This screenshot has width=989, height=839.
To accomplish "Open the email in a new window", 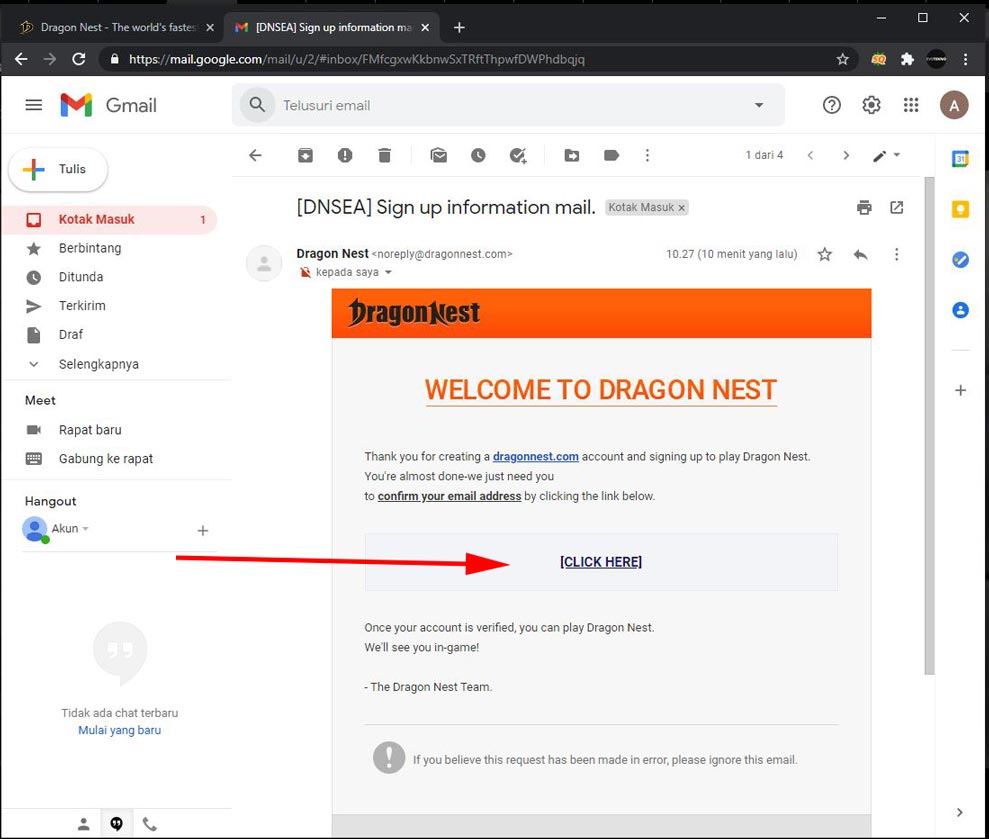I will (896, 207).
